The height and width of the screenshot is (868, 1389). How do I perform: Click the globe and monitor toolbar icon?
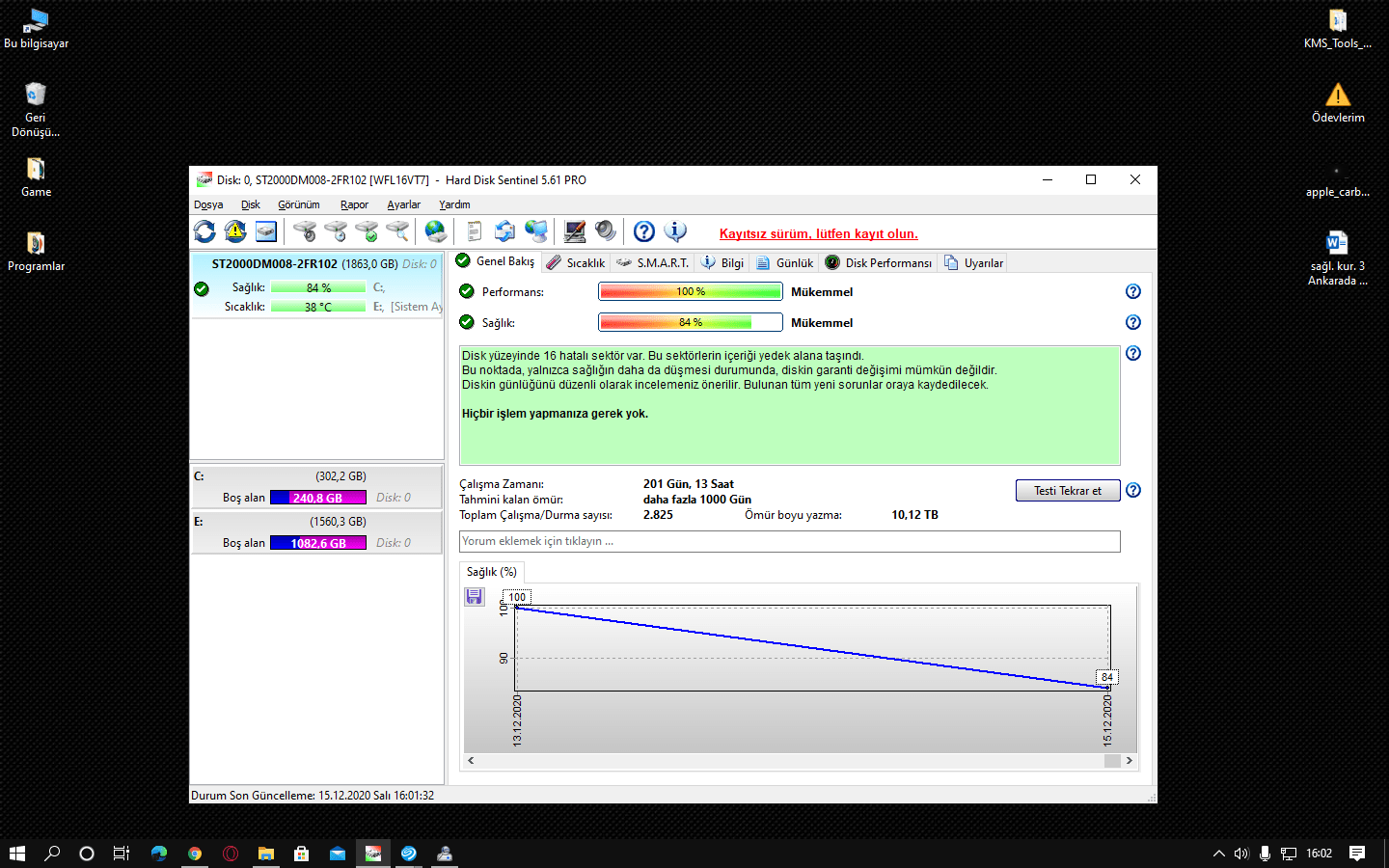pyautogui.click(x=535, y=231)
